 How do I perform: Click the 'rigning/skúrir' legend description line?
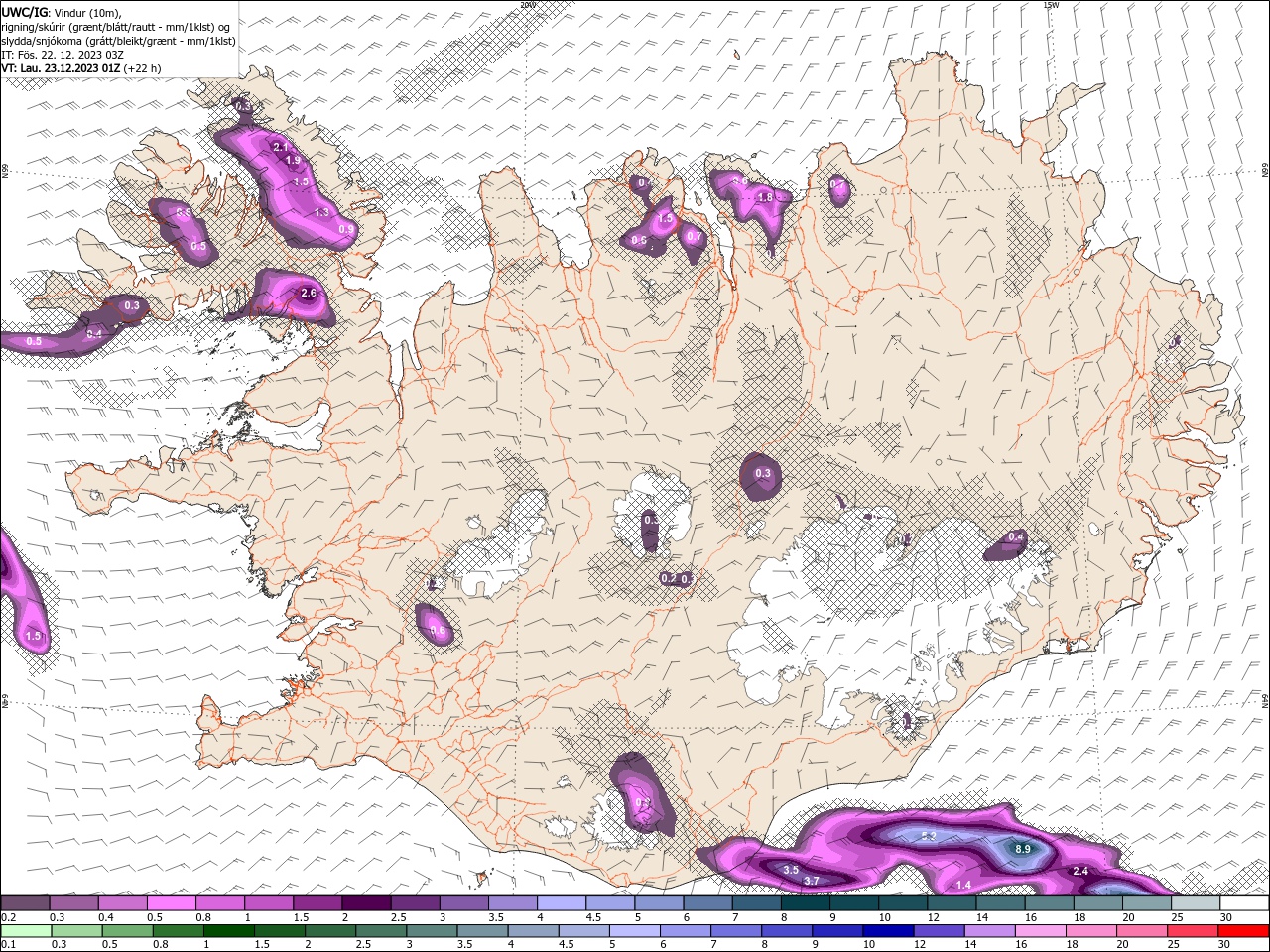116,27
